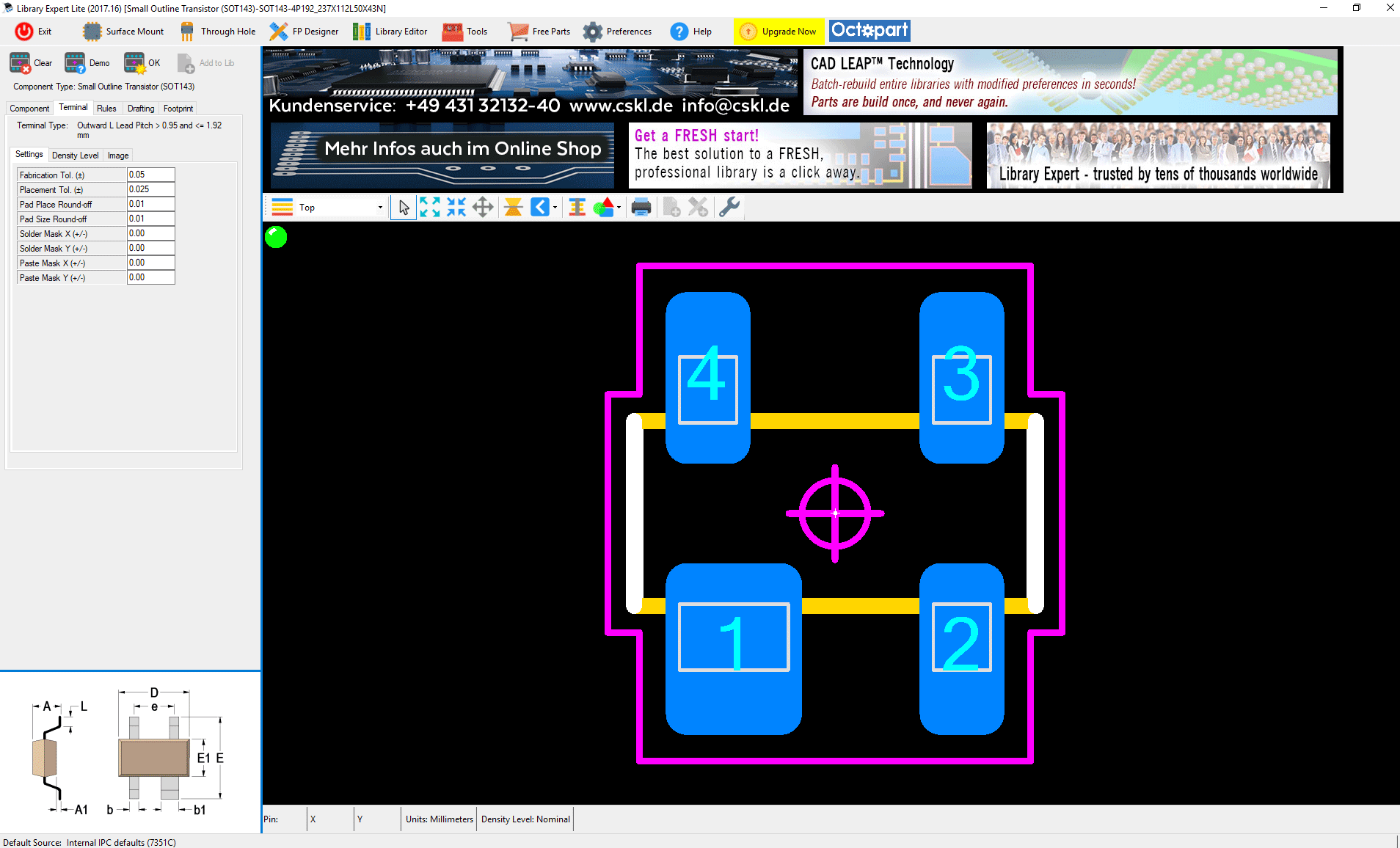The height and width of the screenshot is (848, 1400).
Task: Click the blue back arrow icon
Action: click(539, 208)
